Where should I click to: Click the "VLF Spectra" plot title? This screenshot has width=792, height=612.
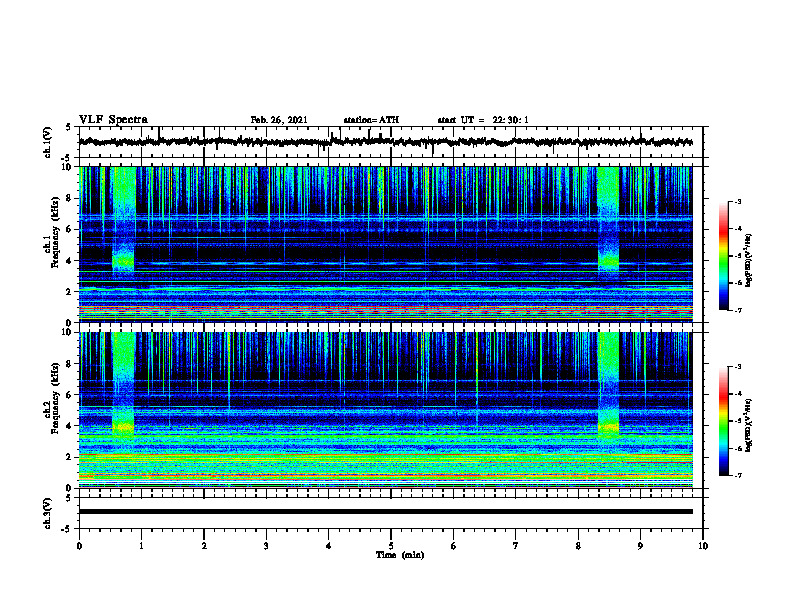tap(113, 120)
